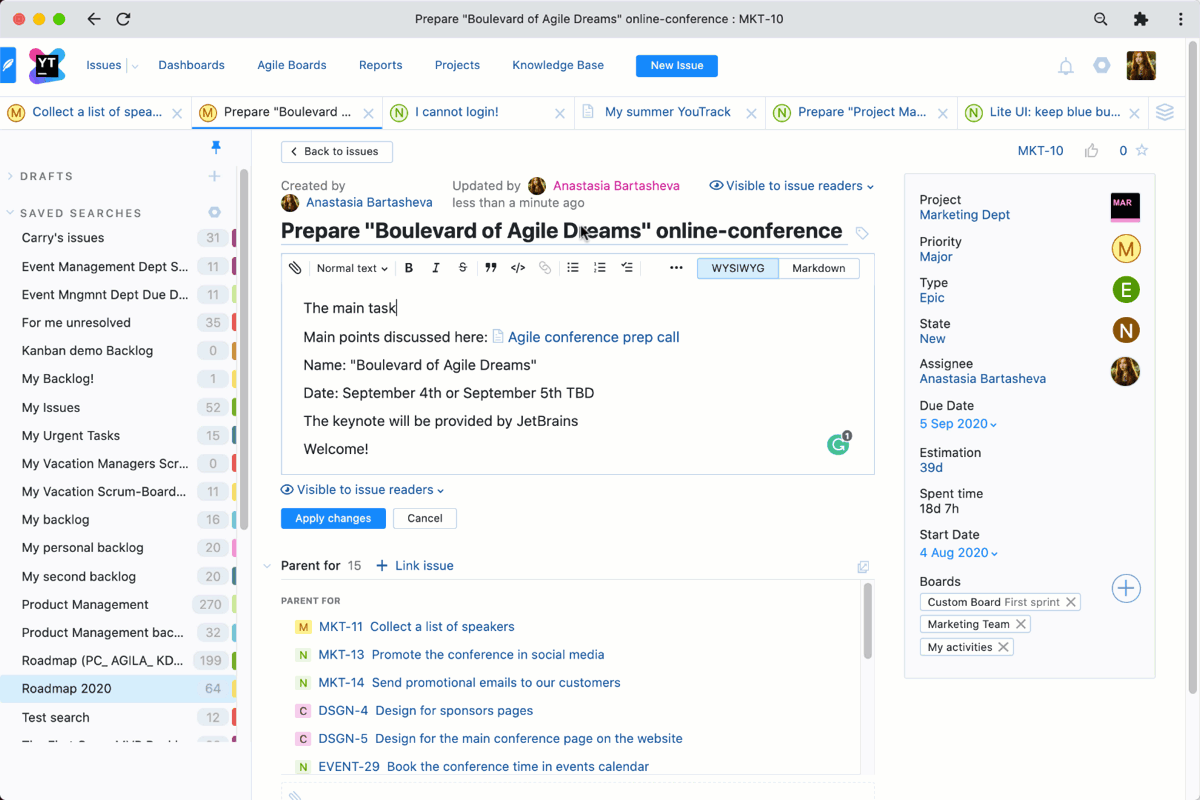Change Priority value Major
Viewport: 1200px width, 800px height.
point(936,257)
